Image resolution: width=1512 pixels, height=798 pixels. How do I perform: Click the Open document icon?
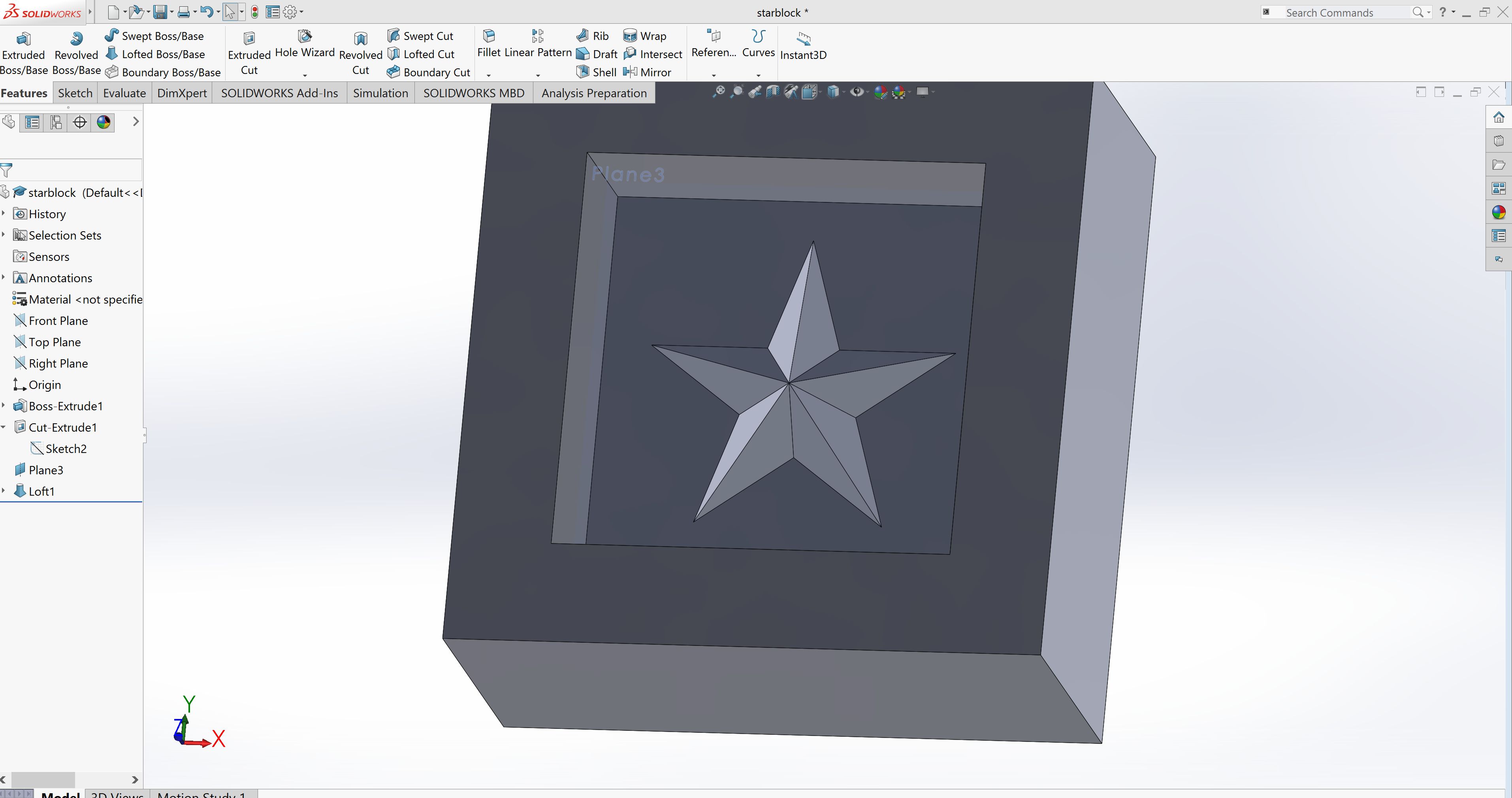[x=136, y=12]
